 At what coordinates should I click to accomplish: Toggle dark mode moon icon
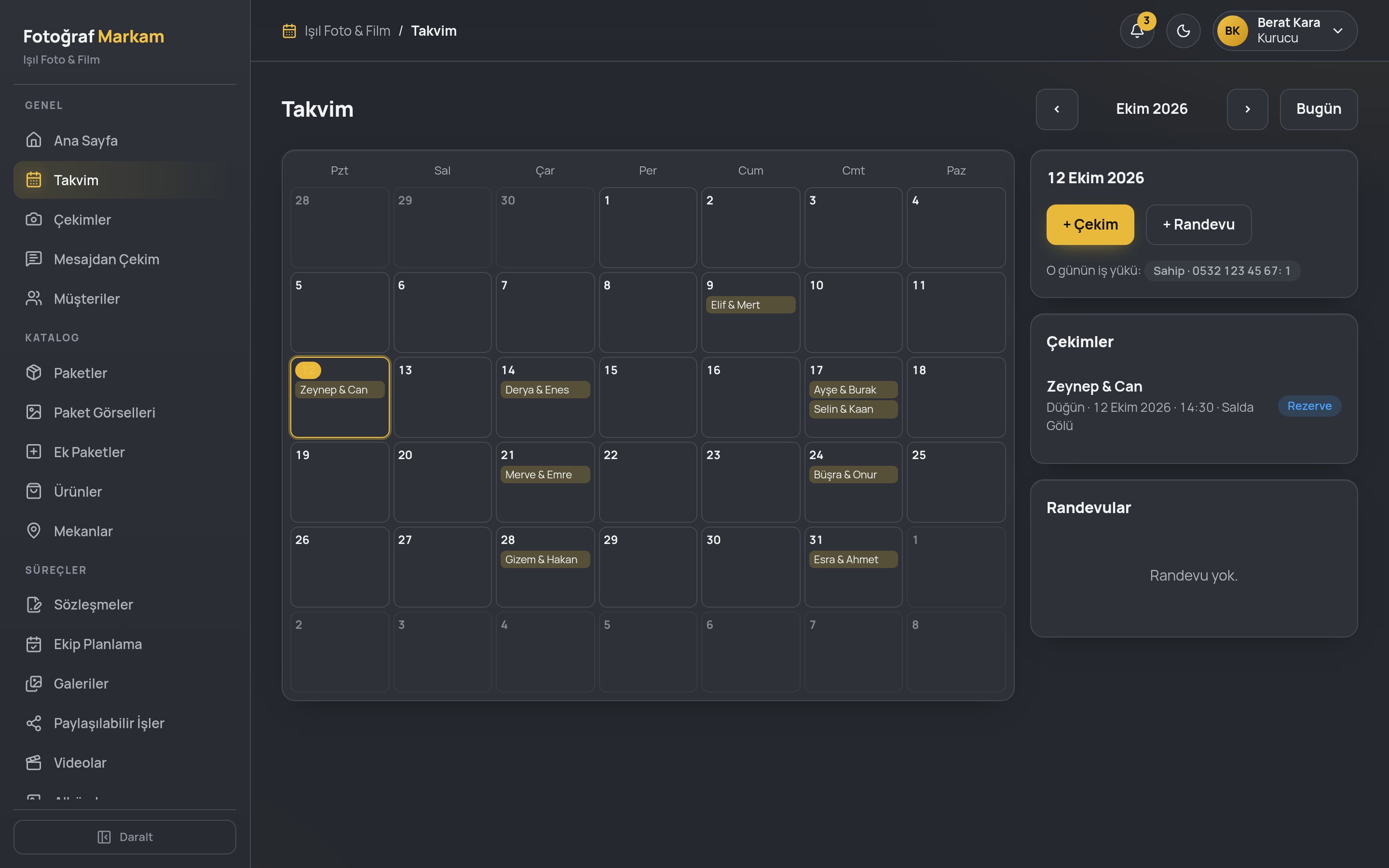tap(1183, 31)
